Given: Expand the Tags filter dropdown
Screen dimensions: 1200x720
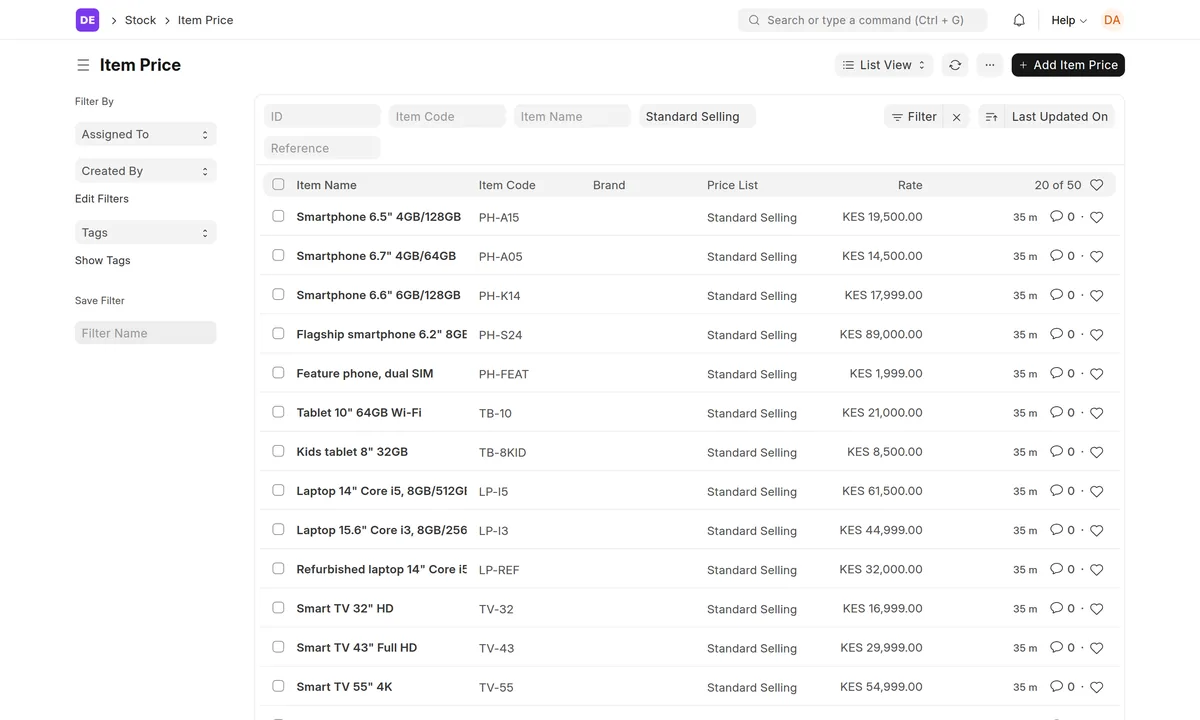Looking at the screenshot, I should (x=146, y=232).
